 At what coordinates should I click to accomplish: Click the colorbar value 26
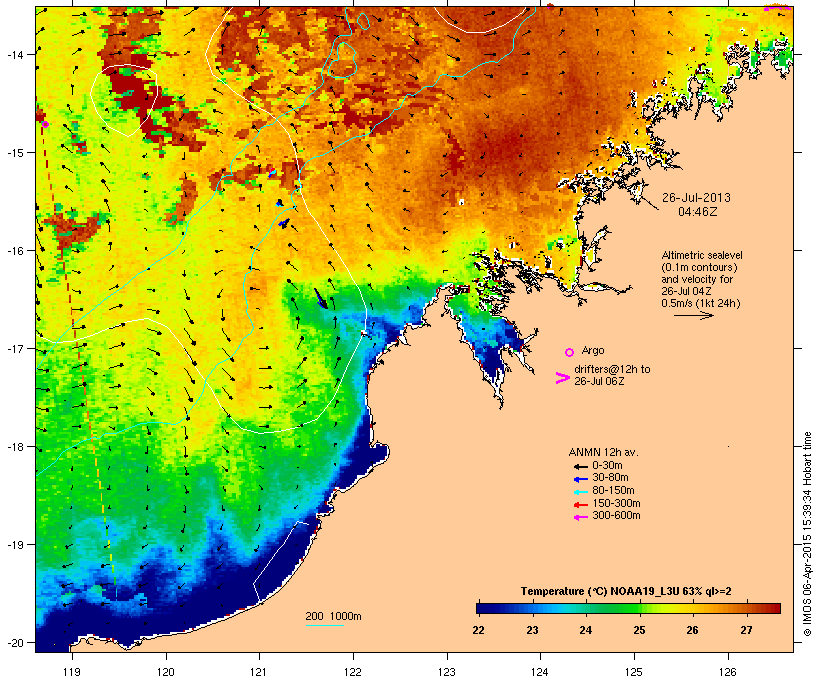(692, 630)
